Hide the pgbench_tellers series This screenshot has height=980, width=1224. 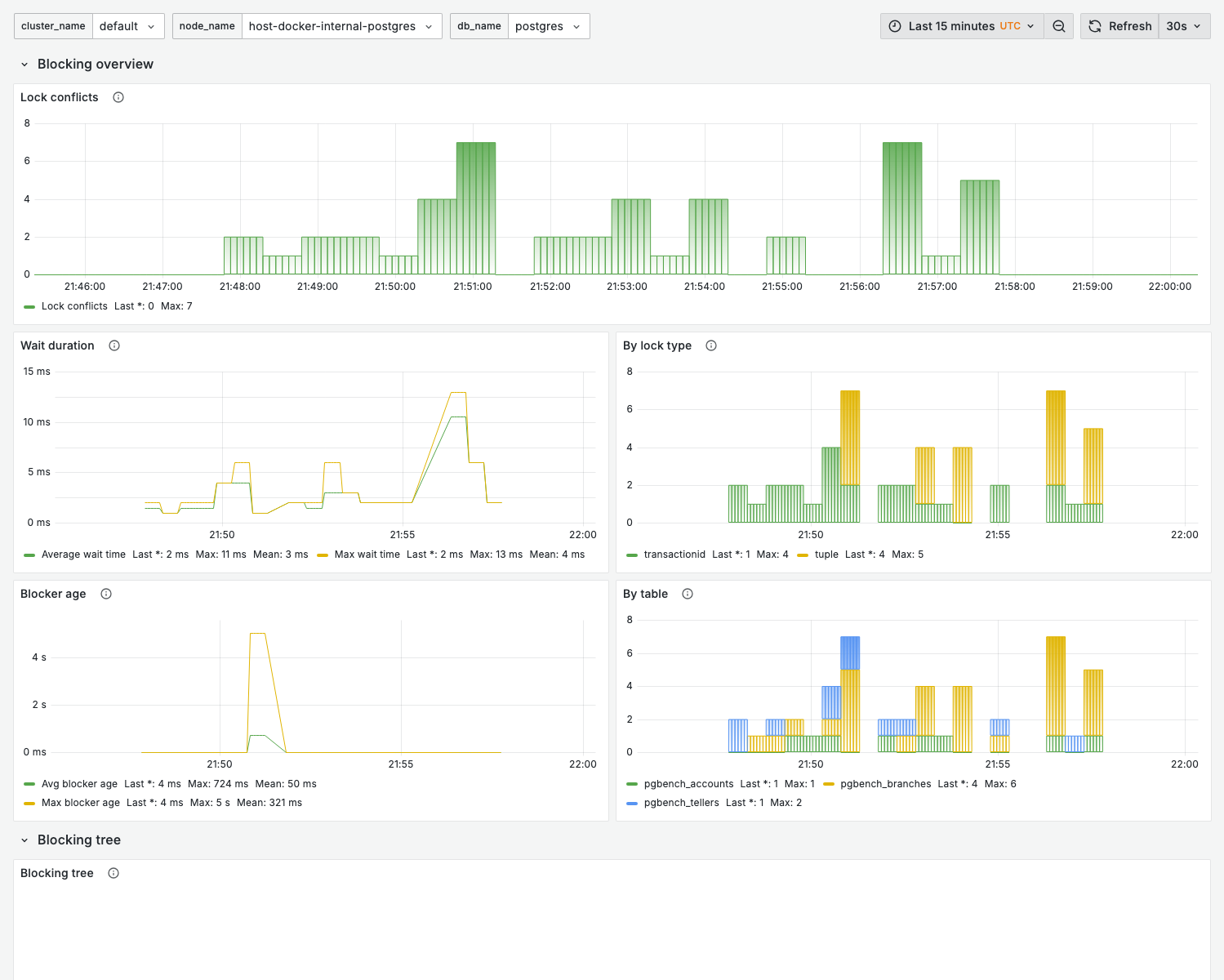pyautogui.click(x=680, y=803)
